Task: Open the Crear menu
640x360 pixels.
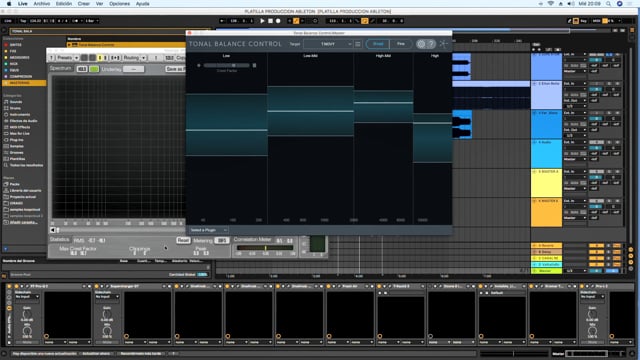Action: pos(84,4)
